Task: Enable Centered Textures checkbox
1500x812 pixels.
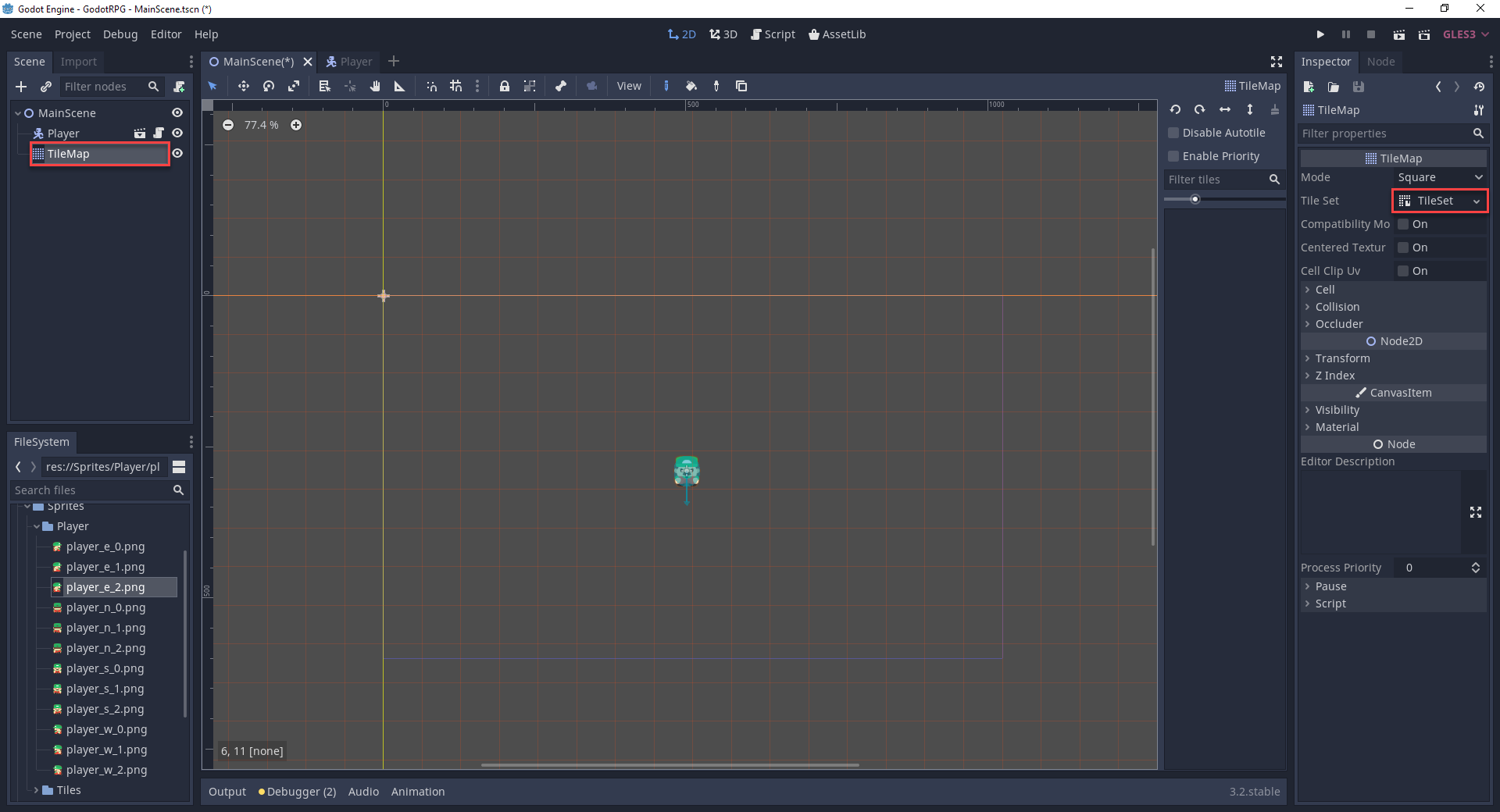Action: [1403, 248]
